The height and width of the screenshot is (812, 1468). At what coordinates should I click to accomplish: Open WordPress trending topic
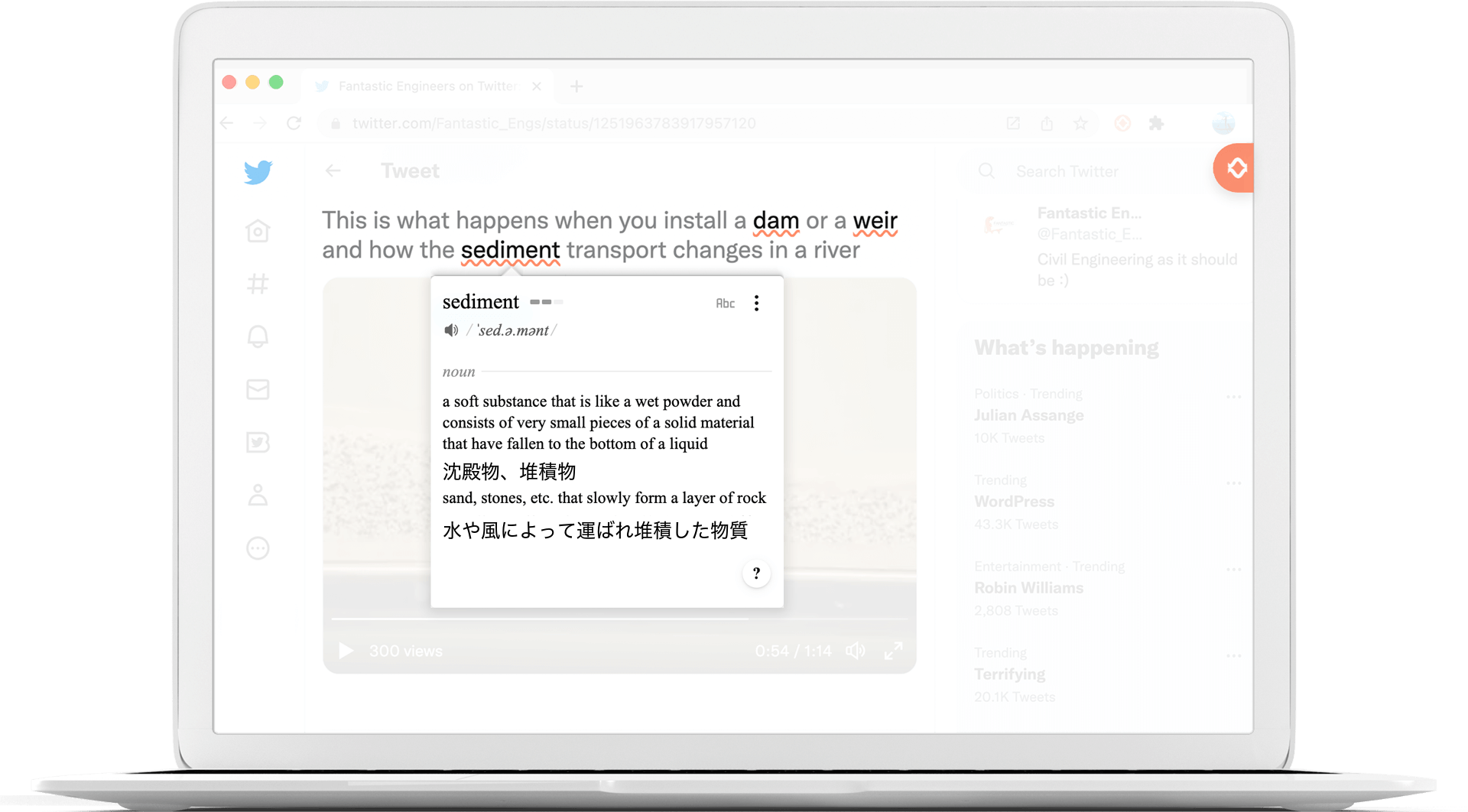1014,502
